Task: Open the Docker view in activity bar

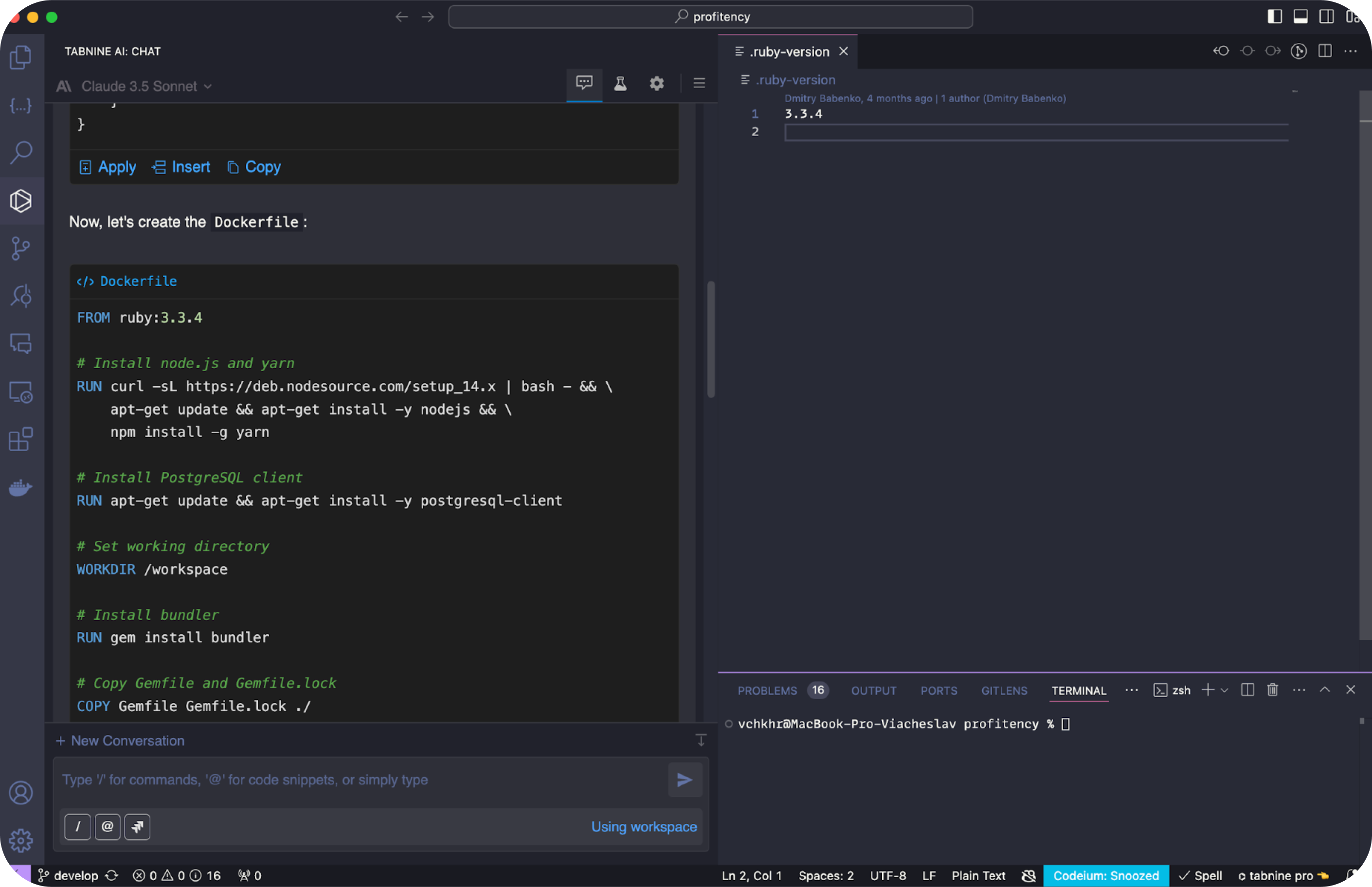Action: (21, 488)
